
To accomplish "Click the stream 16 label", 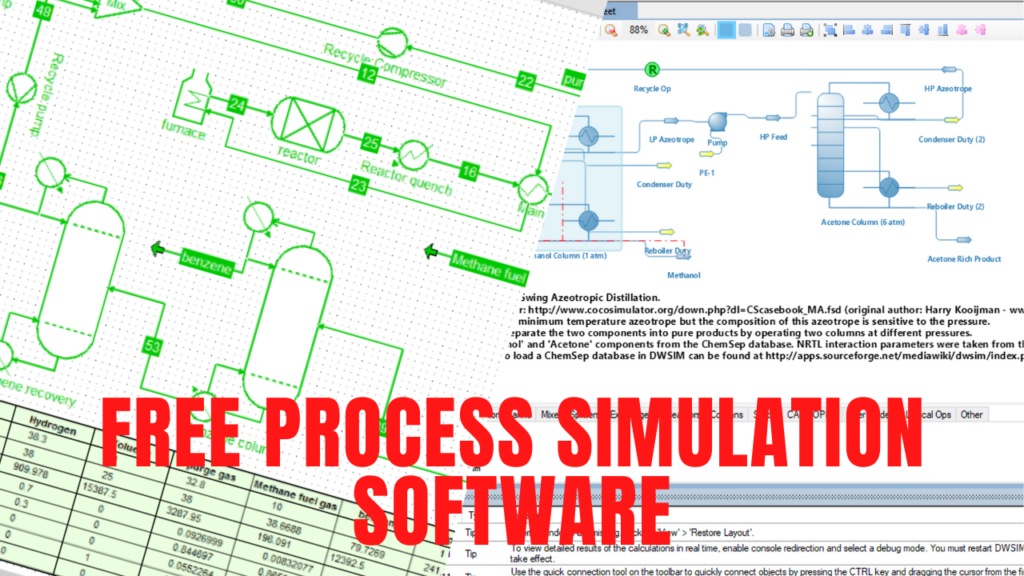I will [x=469, y=171].
